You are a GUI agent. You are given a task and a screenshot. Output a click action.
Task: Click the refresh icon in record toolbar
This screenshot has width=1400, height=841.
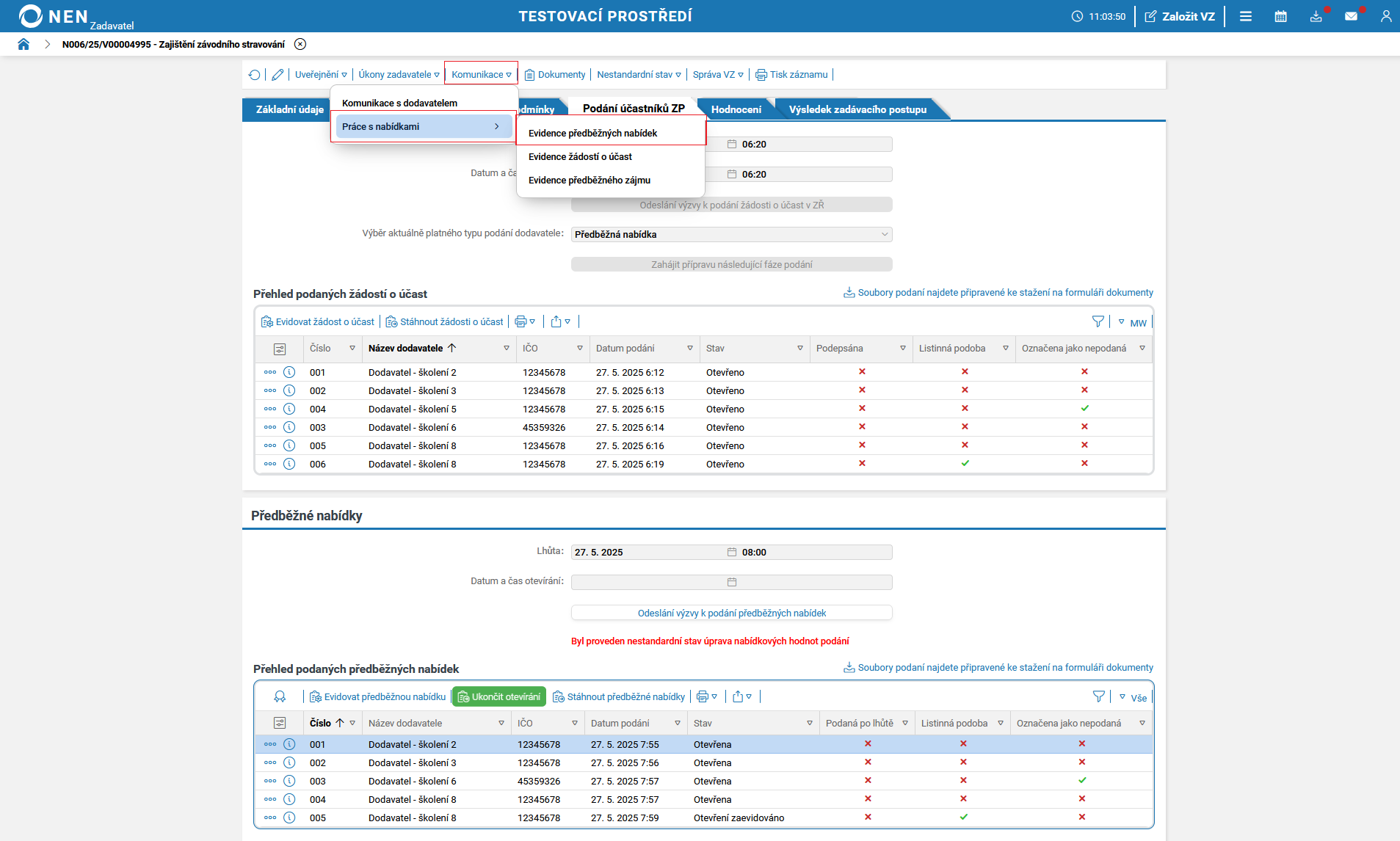coord(254,75)
